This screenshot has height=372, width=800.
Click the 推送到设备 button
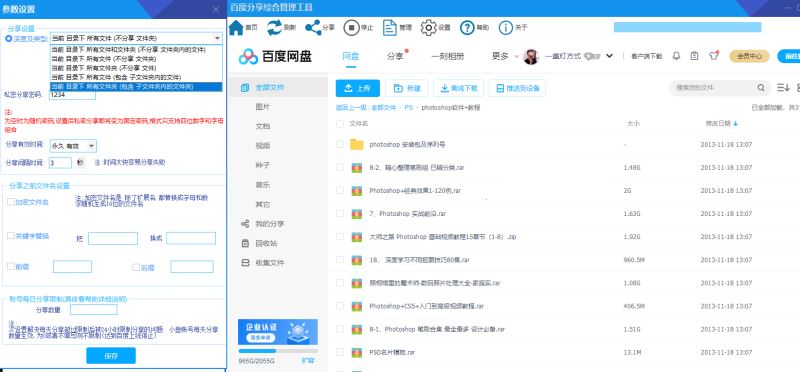[x=517, y=88]
